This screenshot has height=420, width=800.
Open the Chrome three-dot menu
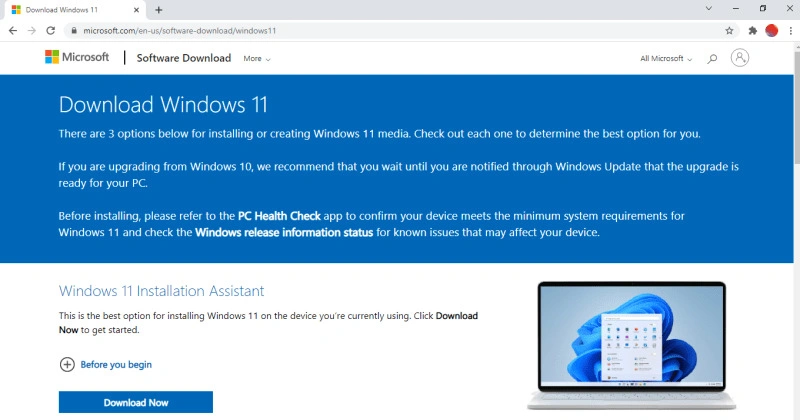(790, 31)
